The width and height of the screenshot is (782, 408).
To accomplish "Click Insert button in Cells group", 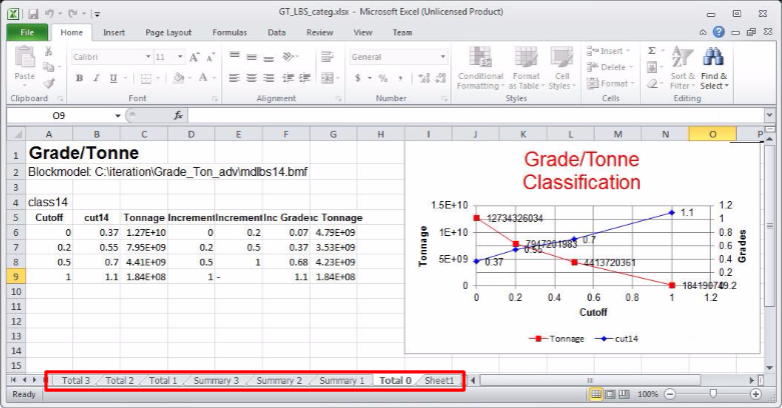I will (611, 51).
